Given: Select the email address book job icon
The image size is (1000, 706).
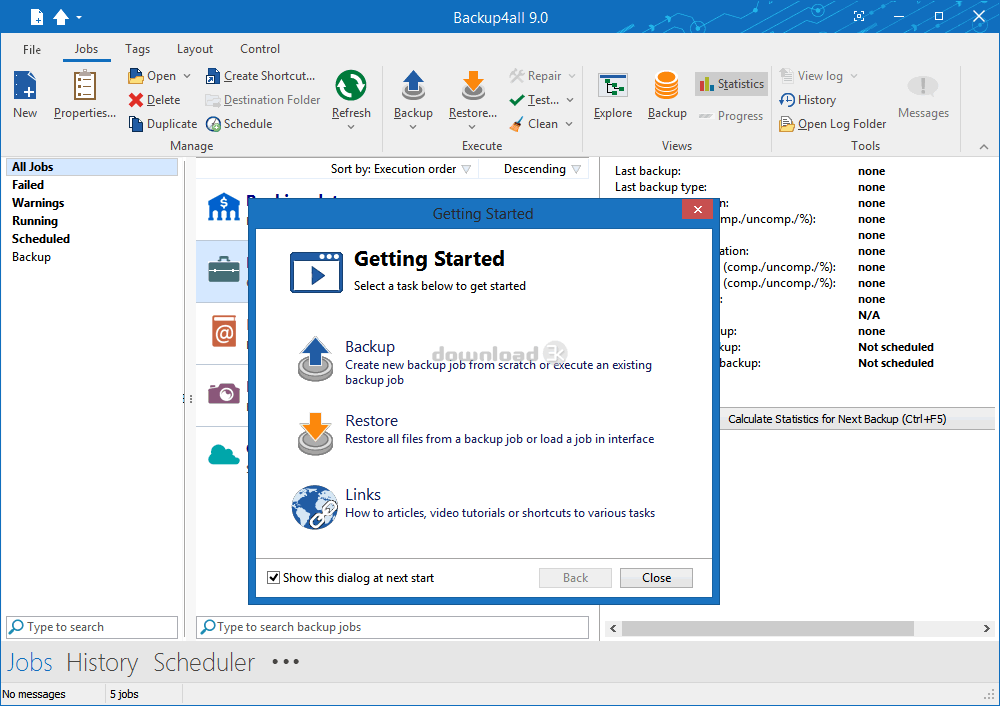Looking at the screenshot, I should coord(224,332).
